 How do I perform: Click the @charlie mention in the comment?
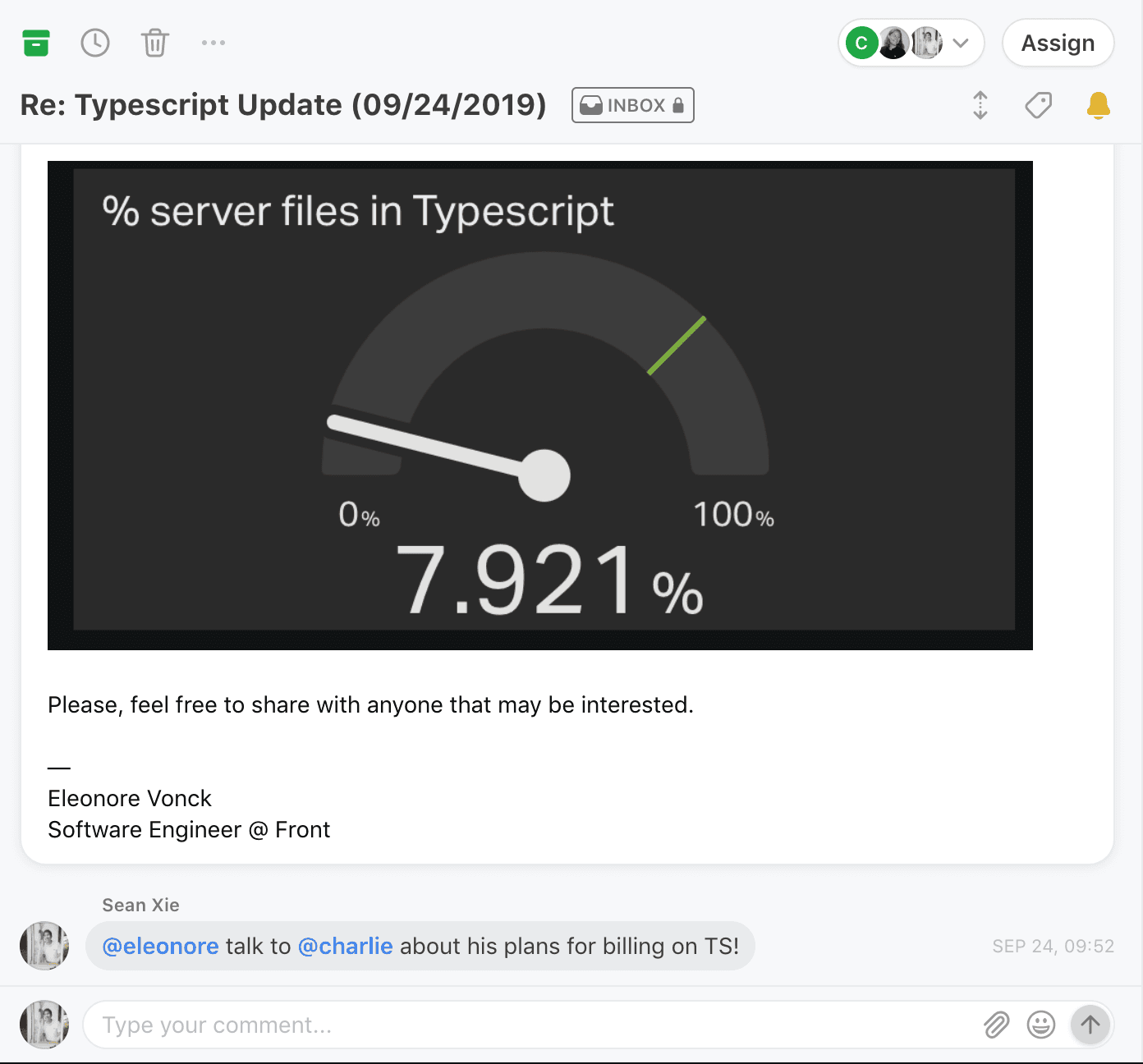pos(345,946)
